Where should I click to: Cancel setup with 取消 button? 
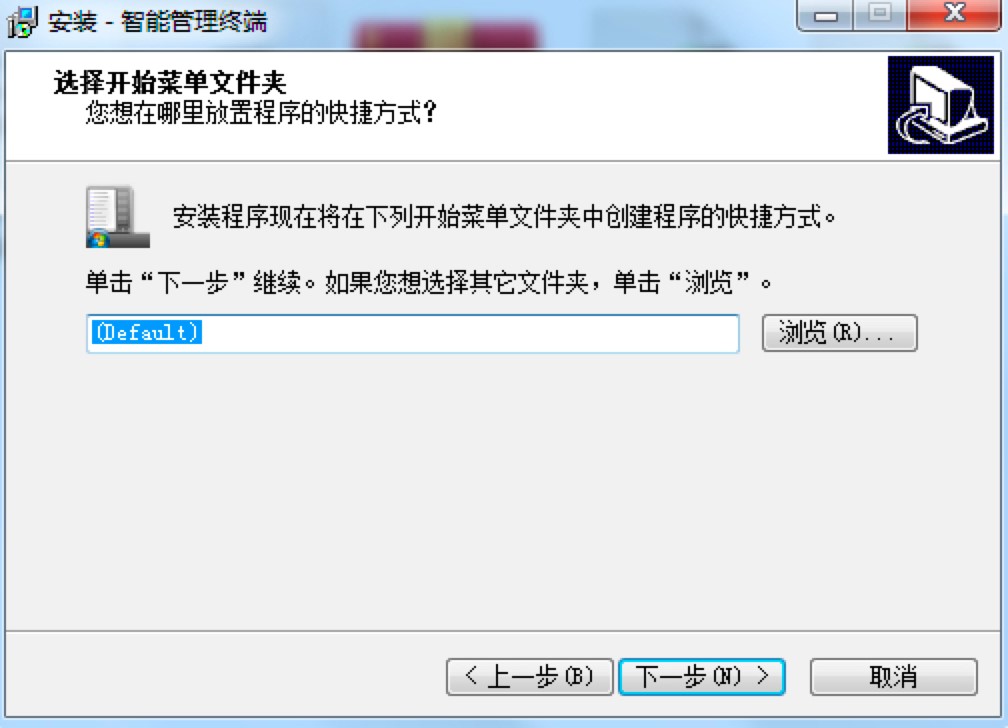pyautogui.click(x=894, y=677)
